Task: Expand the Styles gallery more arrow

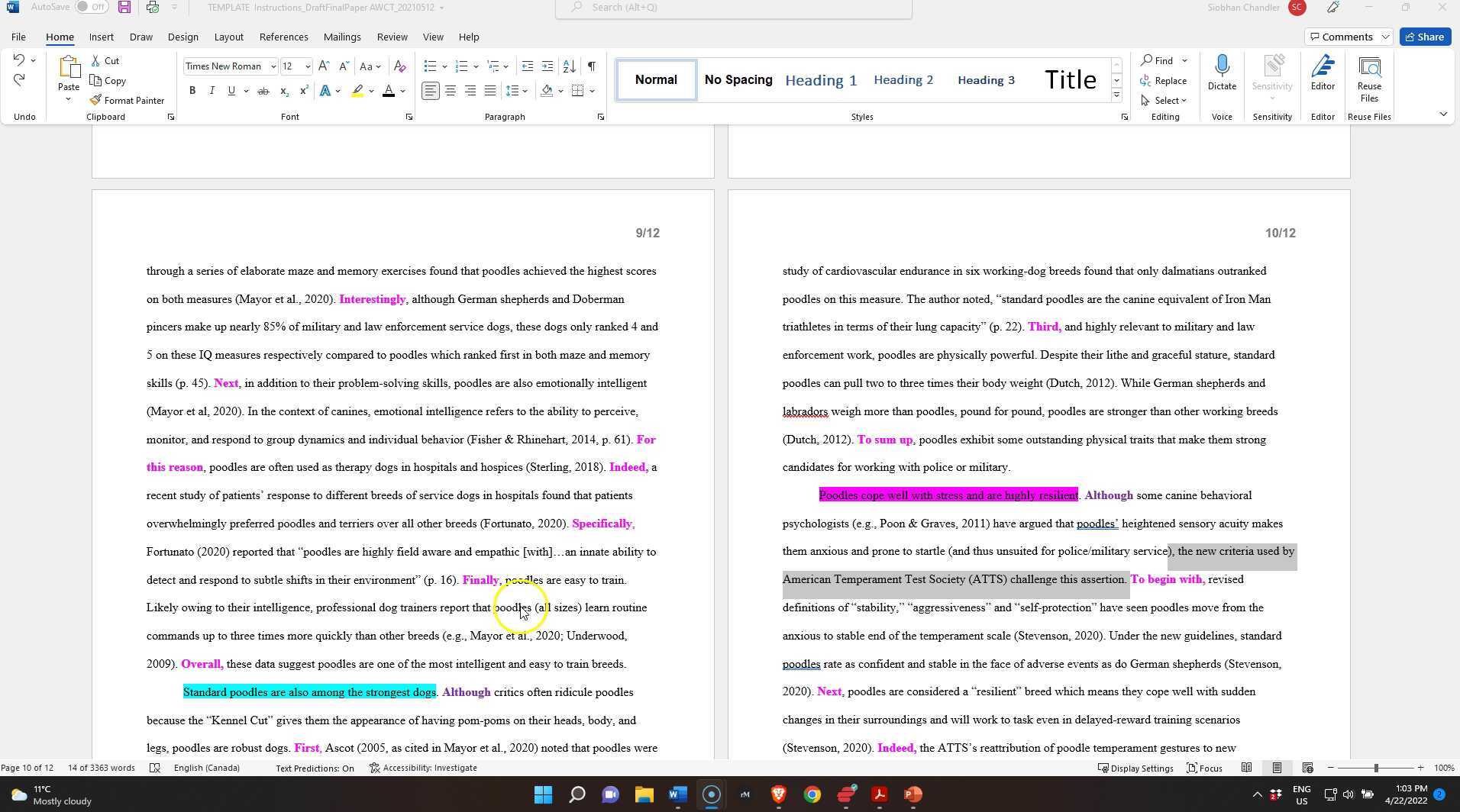Action: click(x=1116, y=95)
